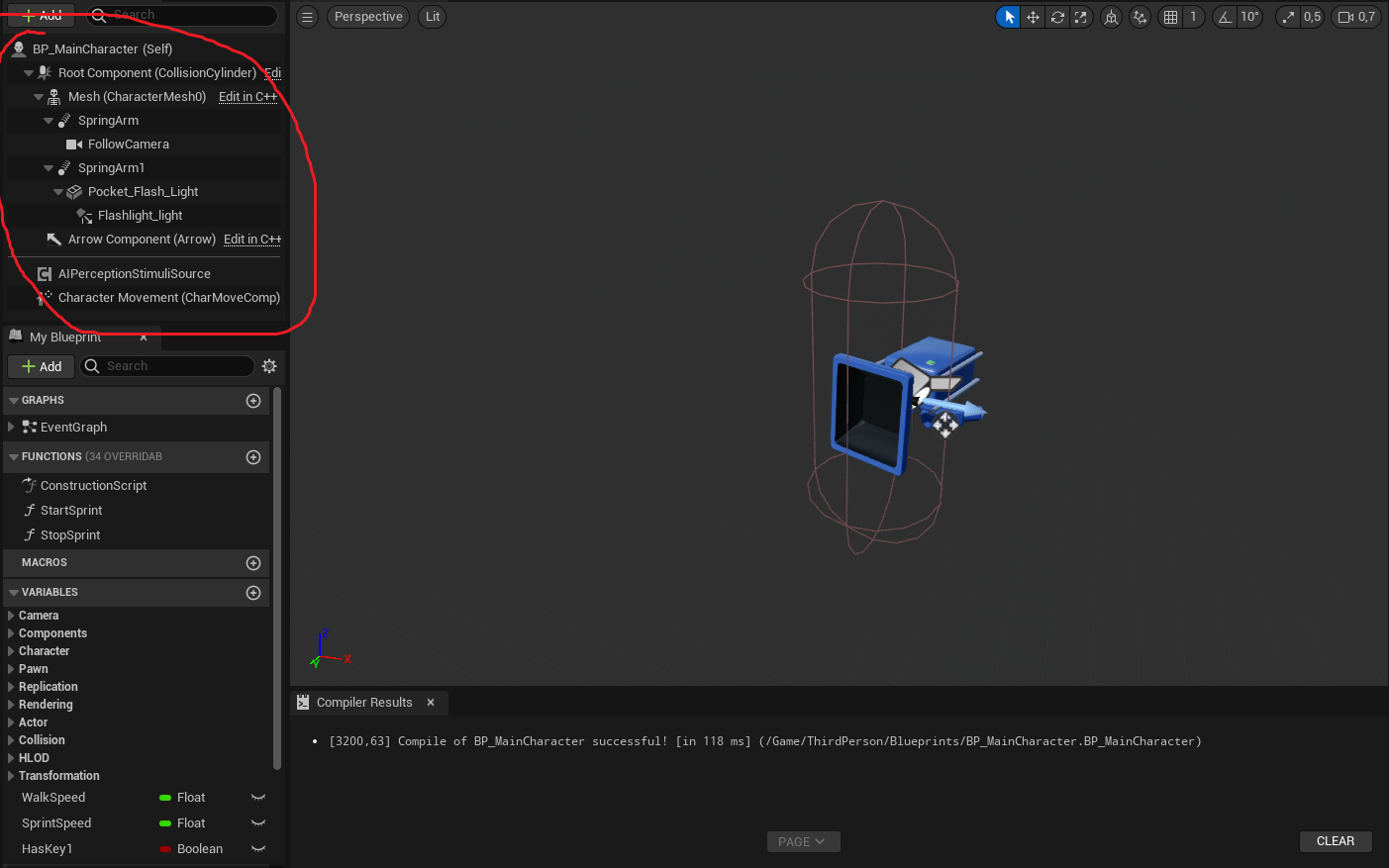The width and height of the screenshot is (1389, 868).
Task: Open the Perspective view mode menu
Action: (x=368, y=17)
